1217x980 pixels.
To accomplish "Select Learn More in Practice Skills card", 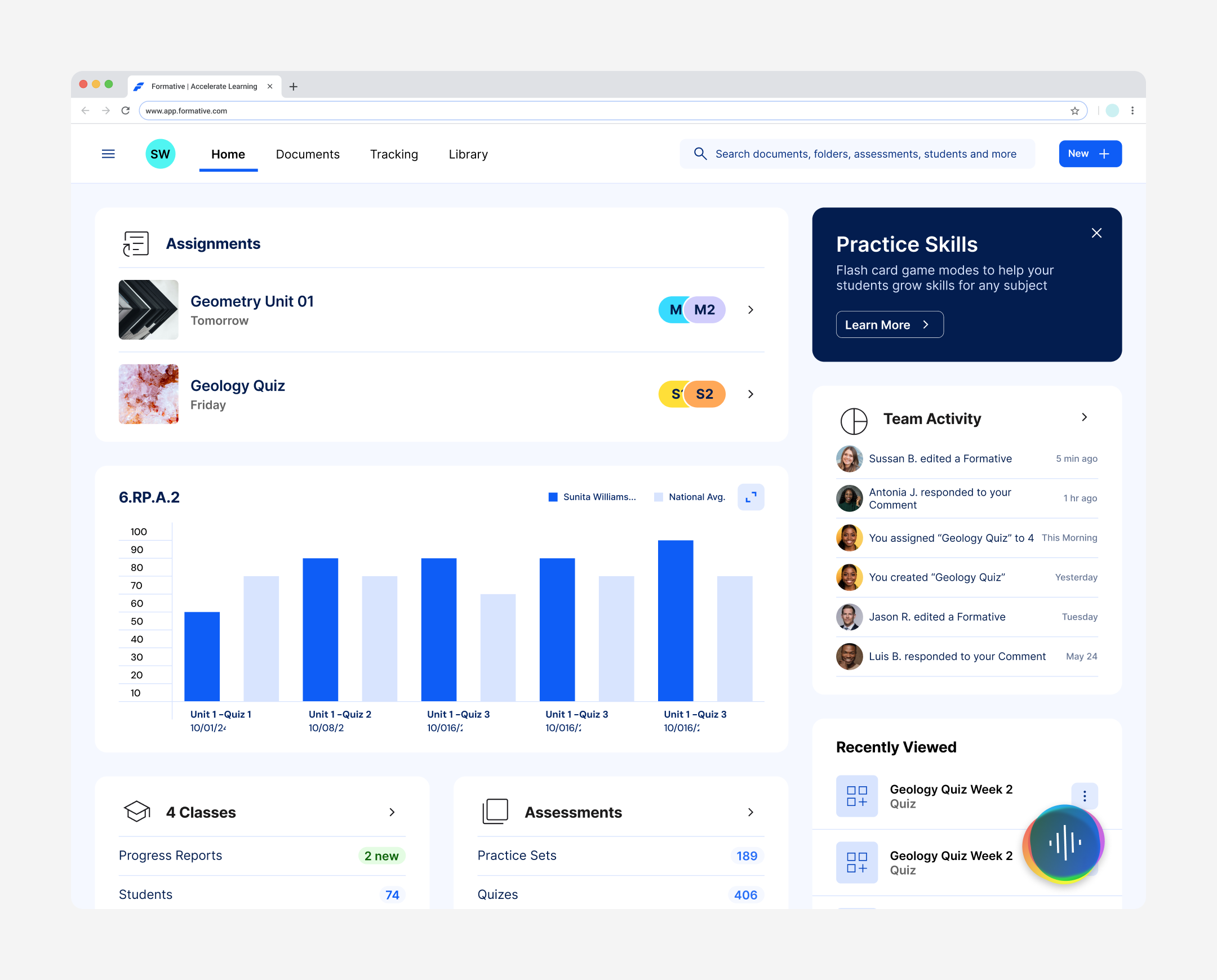I will [x=889, y=324].
